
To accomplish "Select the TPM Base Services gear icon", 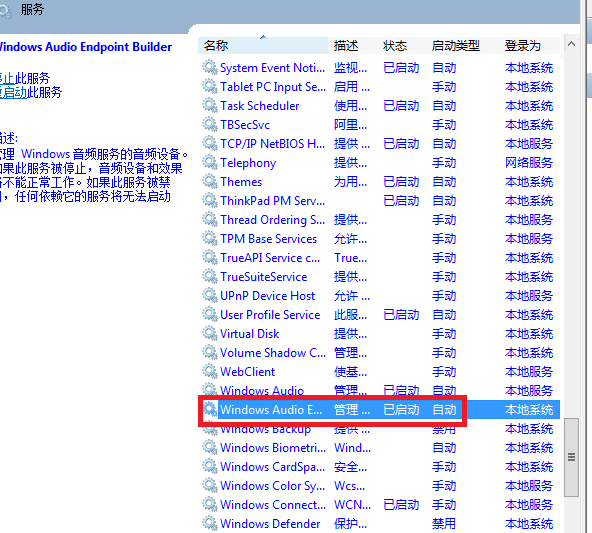I will (x=210, y=239).
